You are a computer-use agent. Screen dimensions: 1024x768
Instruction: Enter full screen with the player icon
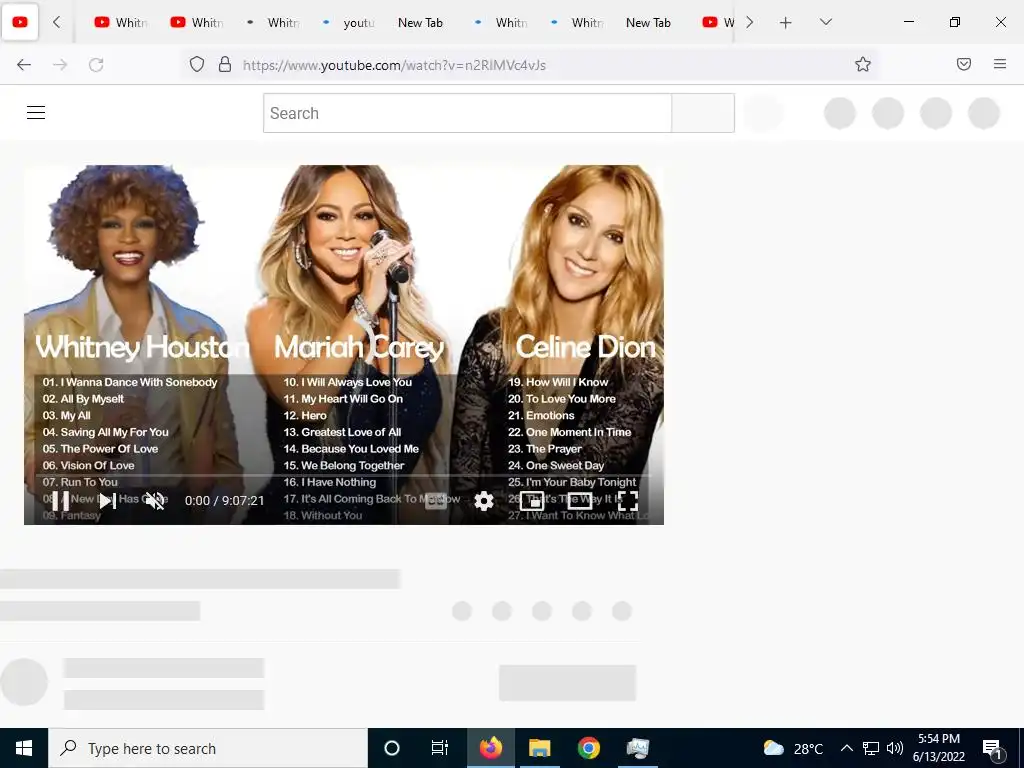coord(628,501)
